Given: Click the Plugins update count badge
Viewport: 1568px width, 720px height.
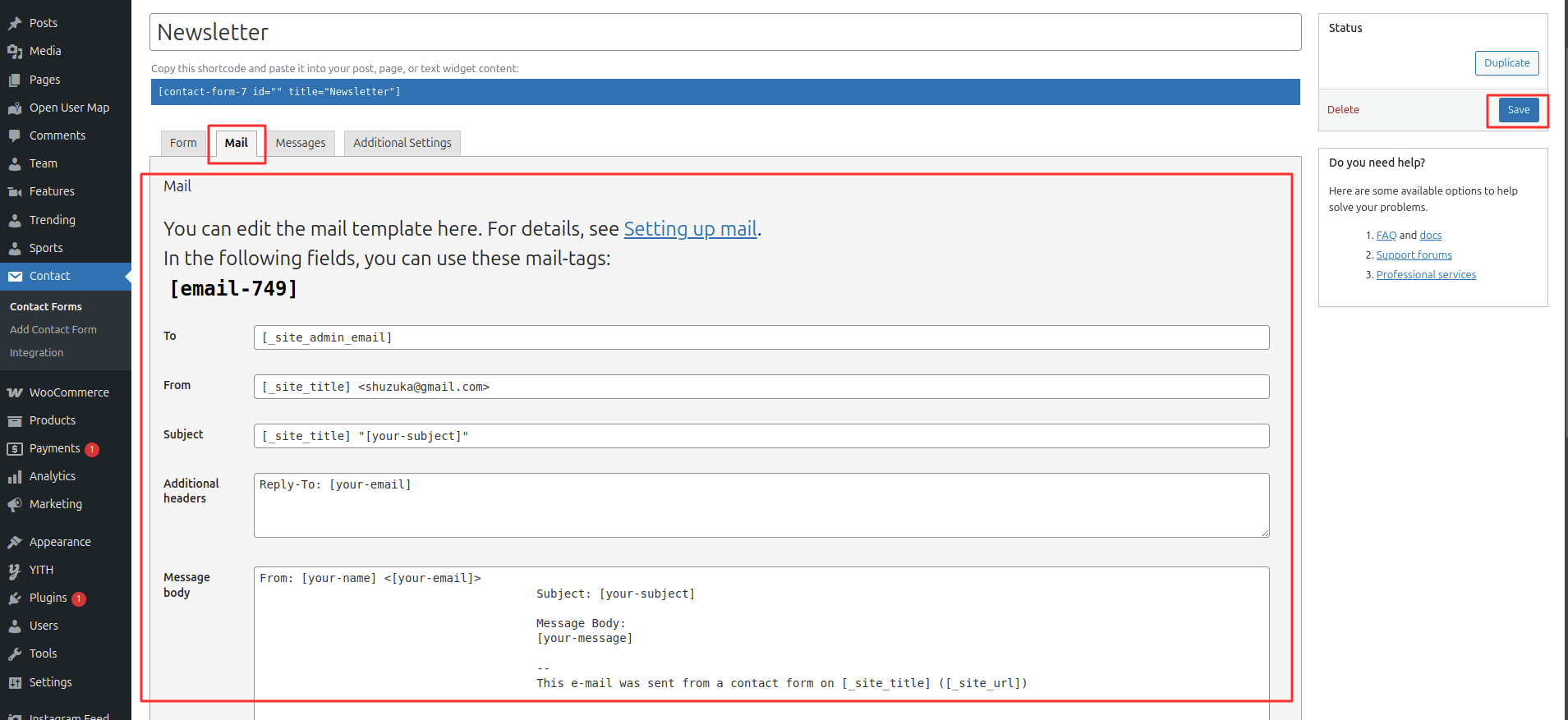Looking at the screenshot, I should click(x=79, y=598).
